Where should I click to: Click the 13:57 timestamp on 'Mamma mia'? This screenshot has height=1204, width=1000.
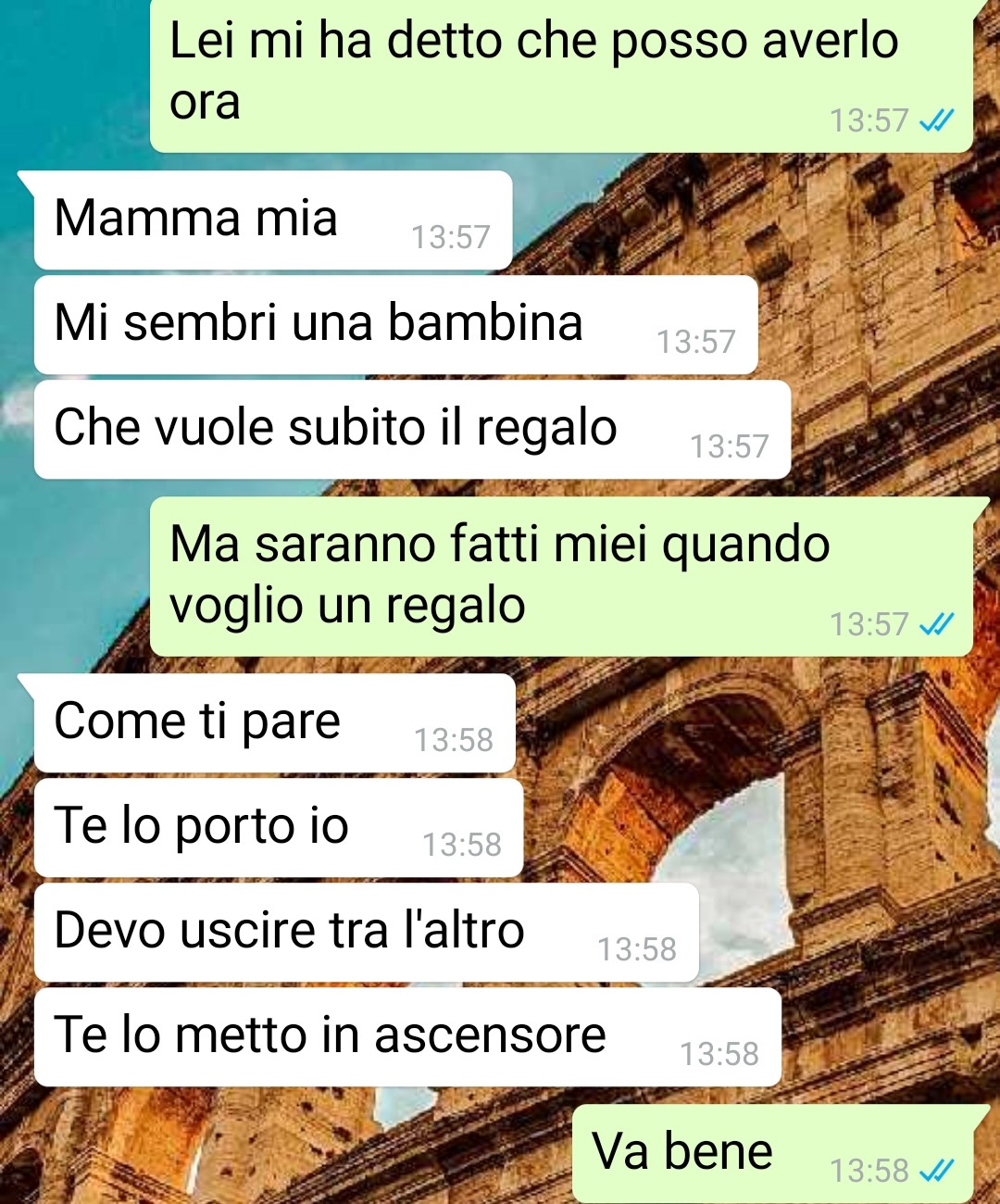click(x=451, y=237)
